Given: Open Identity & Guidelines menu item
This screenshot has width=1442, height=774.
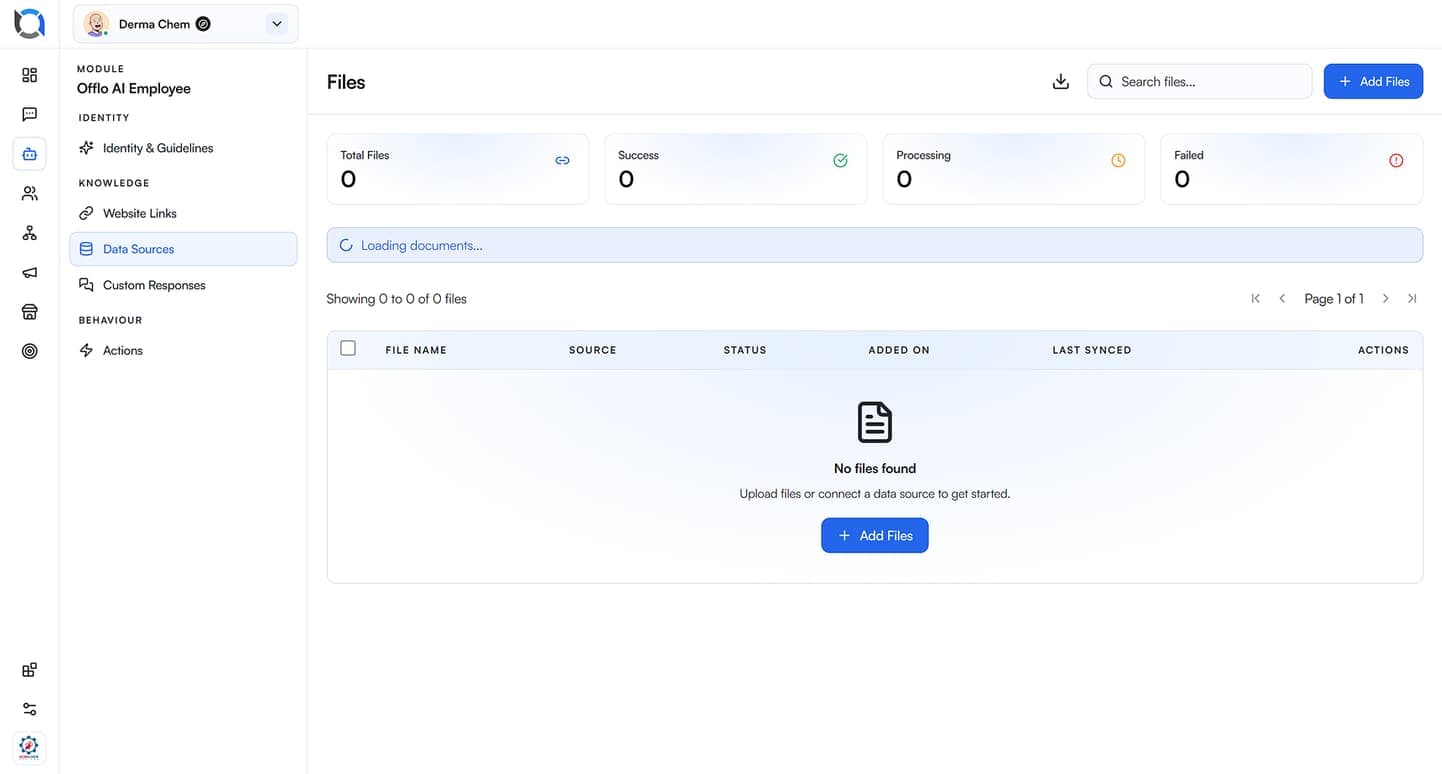Looking at the screenshot, I should click(x=183, y=148).
